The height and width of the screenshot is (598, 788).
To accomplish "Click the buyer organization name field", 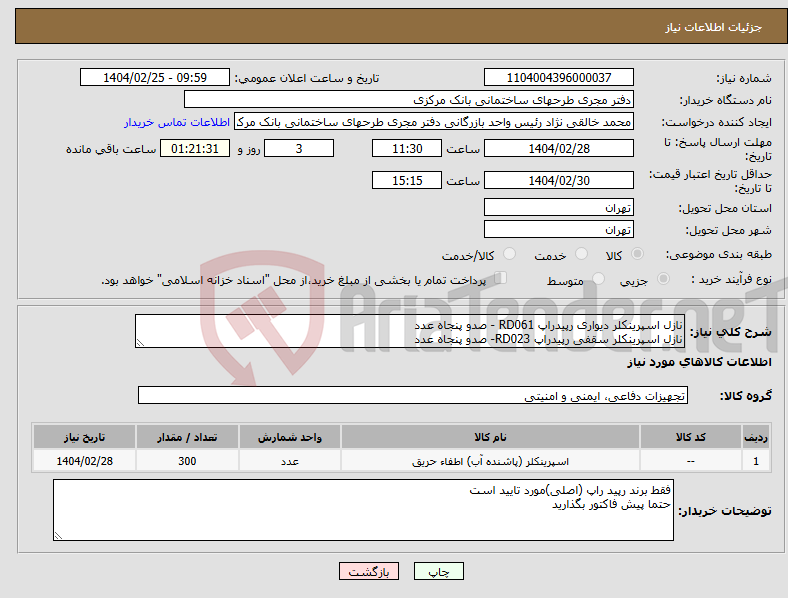I will click(x=409, y=99).
